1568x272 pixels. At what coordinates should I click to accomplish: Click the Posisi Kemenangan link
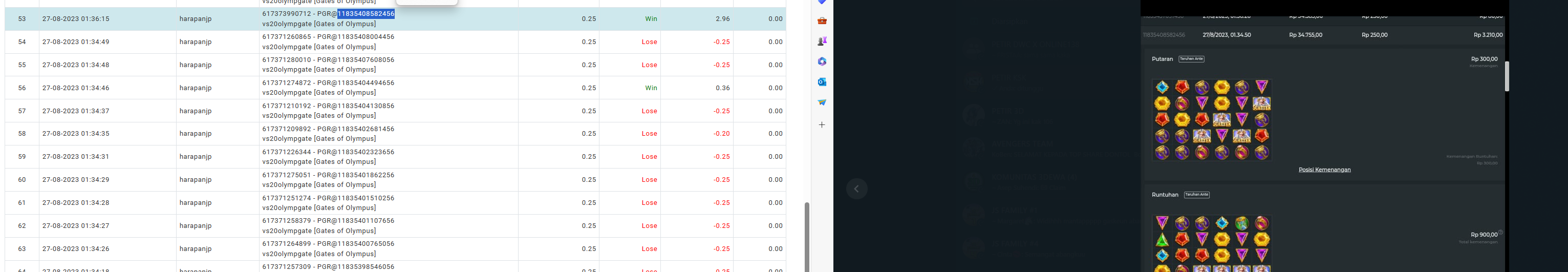1324,170
